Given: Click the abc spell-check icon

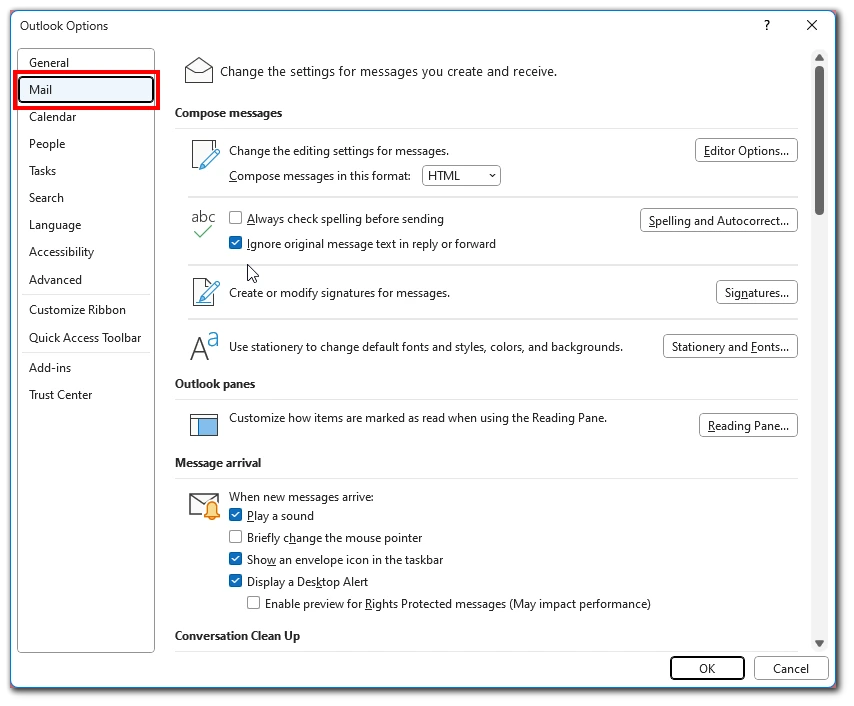Looking at the screenshot, I should (203, 224).
